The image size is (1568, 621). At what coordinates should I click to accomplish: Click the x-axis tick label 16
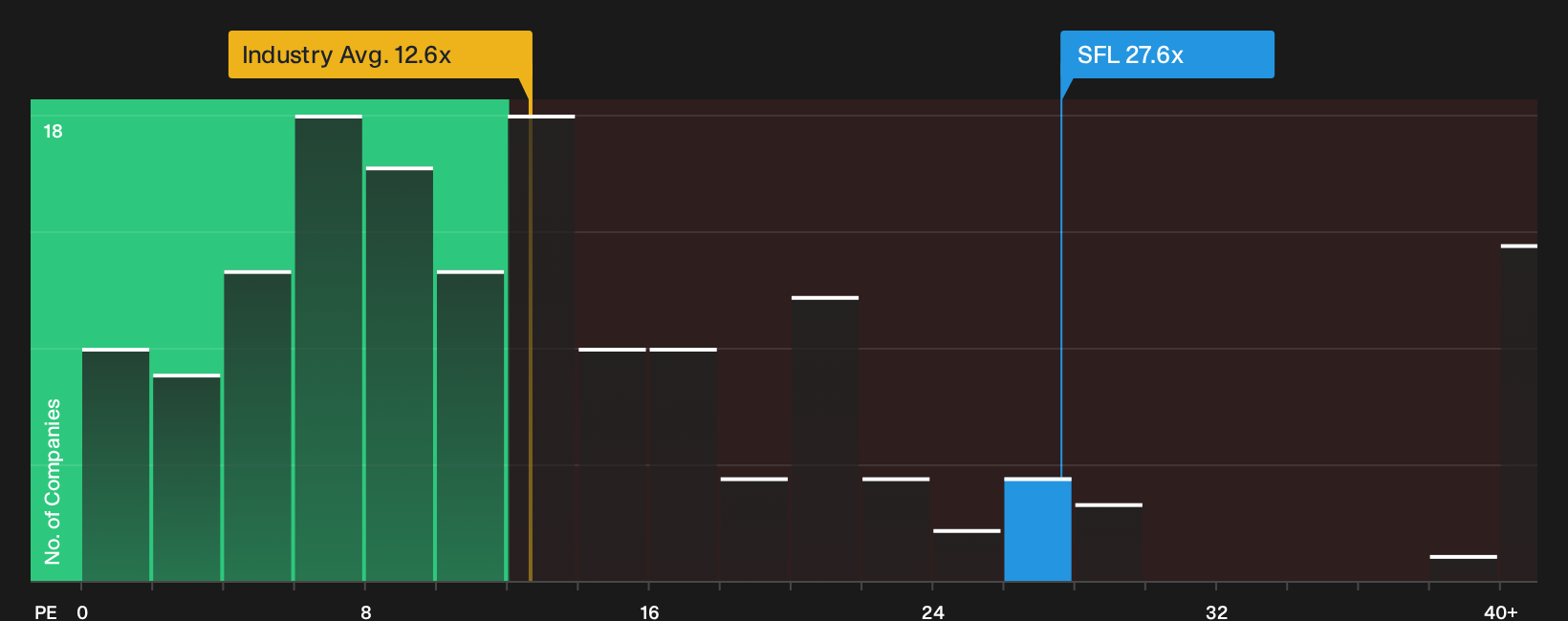[x=649, y=612]
